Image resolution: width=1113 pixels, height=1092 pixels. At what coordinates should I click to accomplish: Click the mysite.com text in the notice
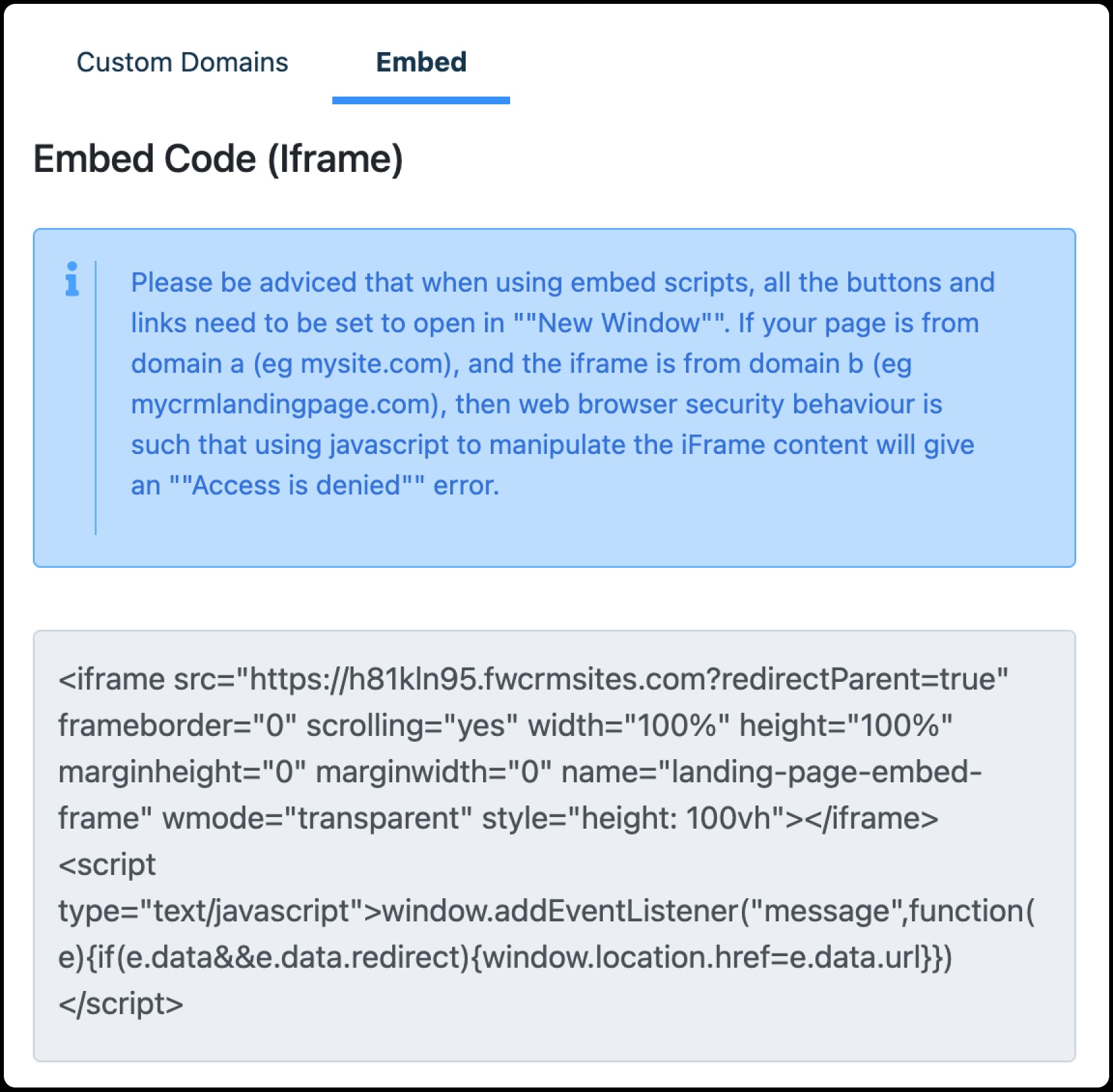point(376,364)
